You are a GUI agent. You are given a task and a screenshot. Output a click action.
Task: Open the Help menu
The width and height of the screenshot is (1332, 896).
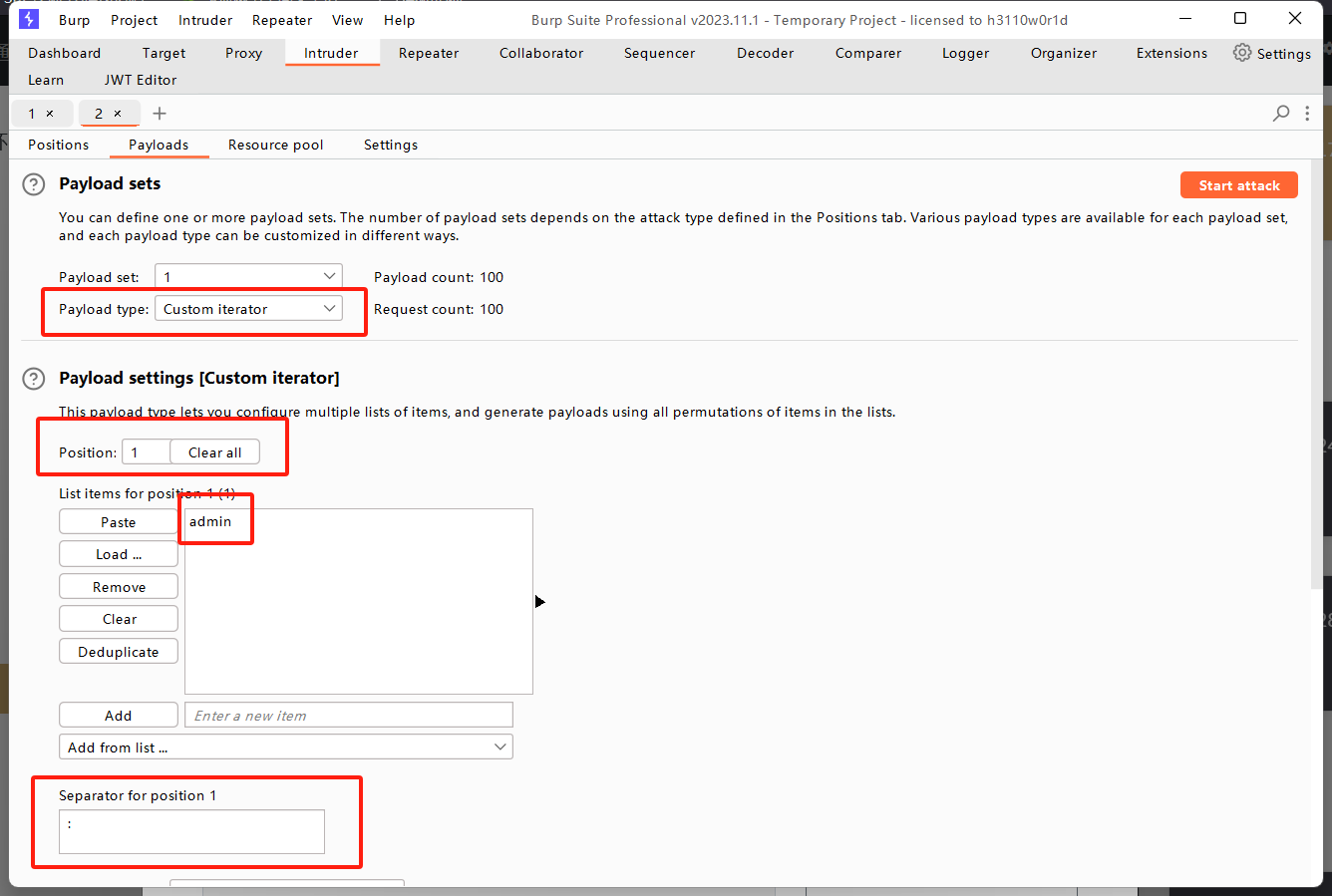[399, 20]
